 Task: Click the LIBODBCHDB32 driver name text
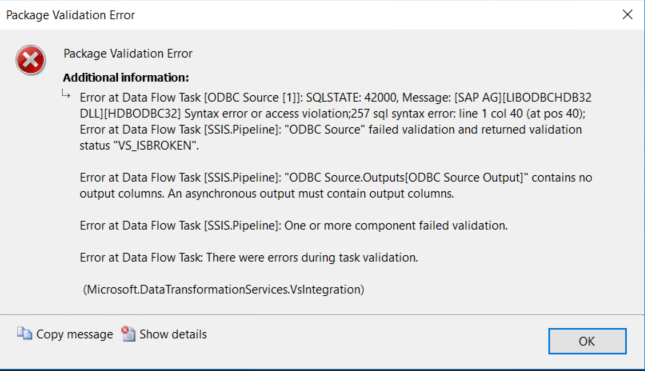pyautogui.click(x=547, y=97)
